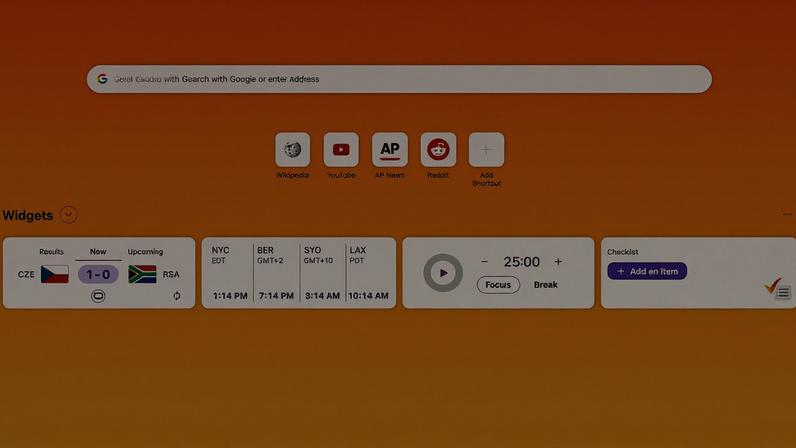The image size is (796, 448).
Task: Select the Break timer mode
Action: pos(546,284)
